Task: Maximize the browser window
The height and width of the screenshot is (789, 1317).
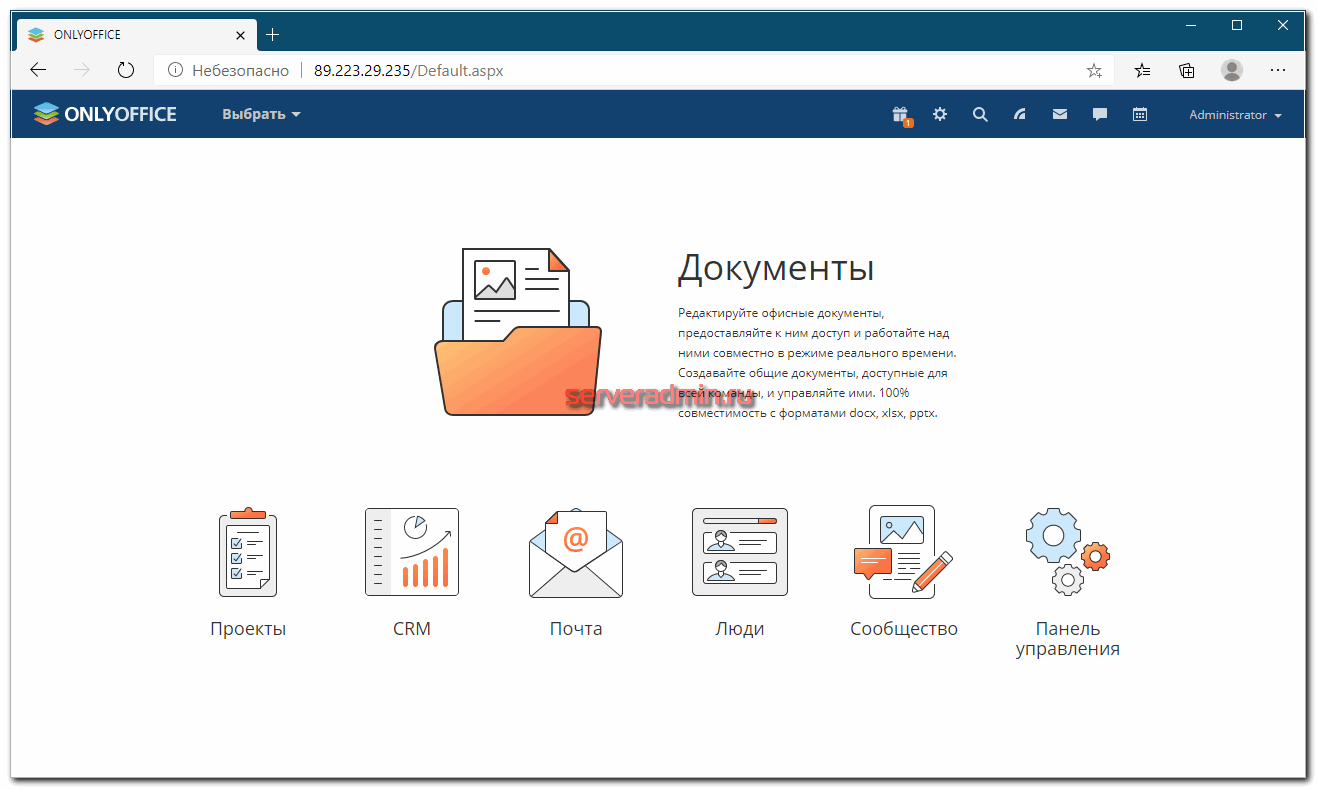Action: click(1237, 25)
